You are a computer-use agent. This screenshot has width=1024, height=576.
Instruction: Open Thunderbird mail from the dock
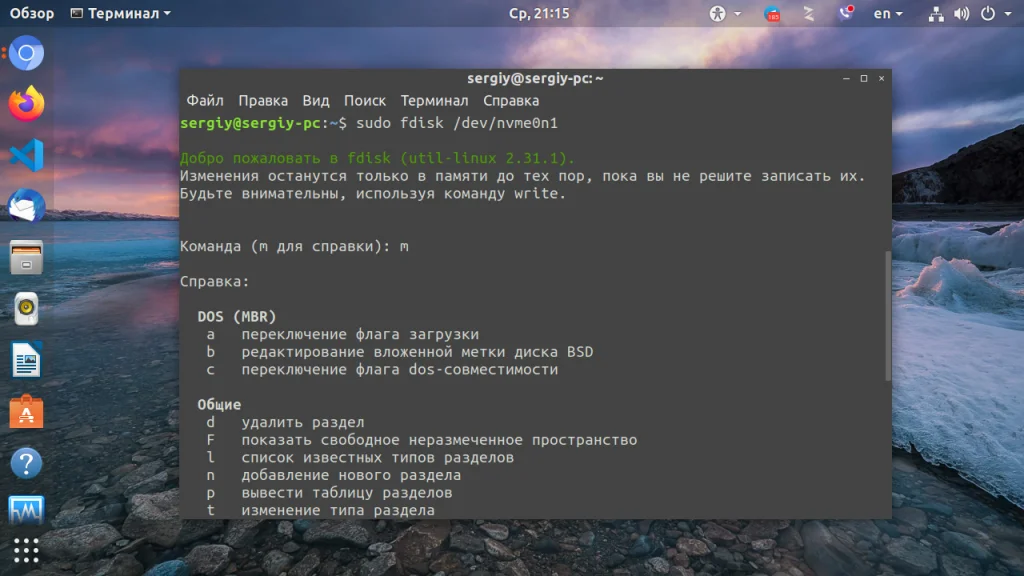[x=26, y=206]
